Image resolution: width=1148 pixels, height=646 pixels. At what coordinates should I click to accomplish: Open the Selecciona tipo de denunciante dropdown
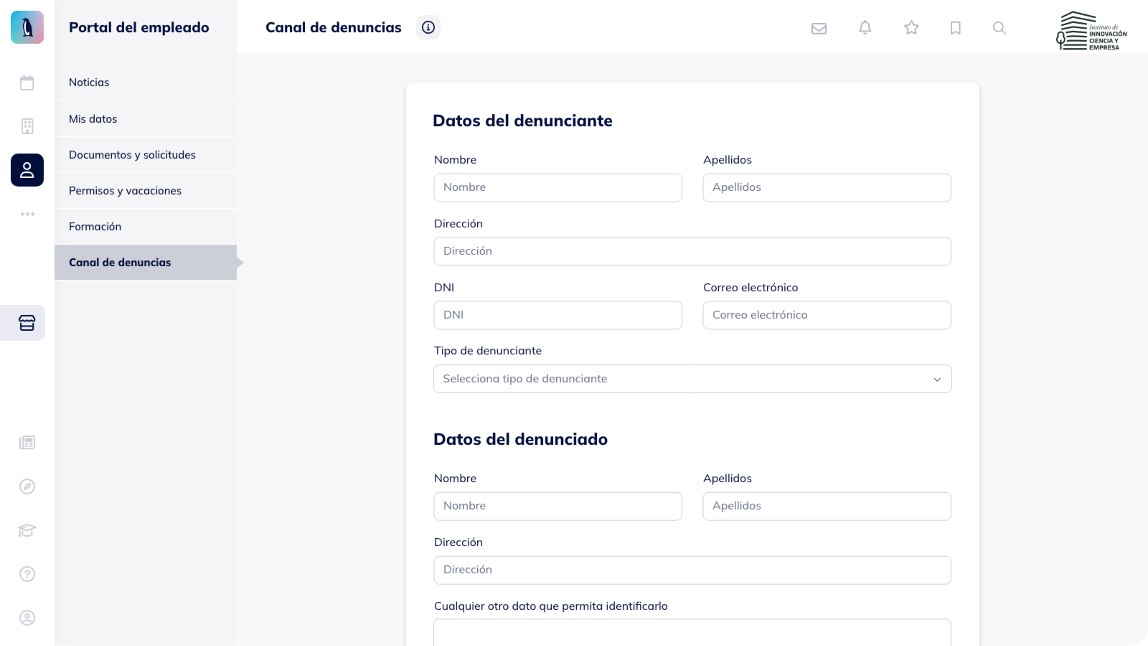coord(692,379)
